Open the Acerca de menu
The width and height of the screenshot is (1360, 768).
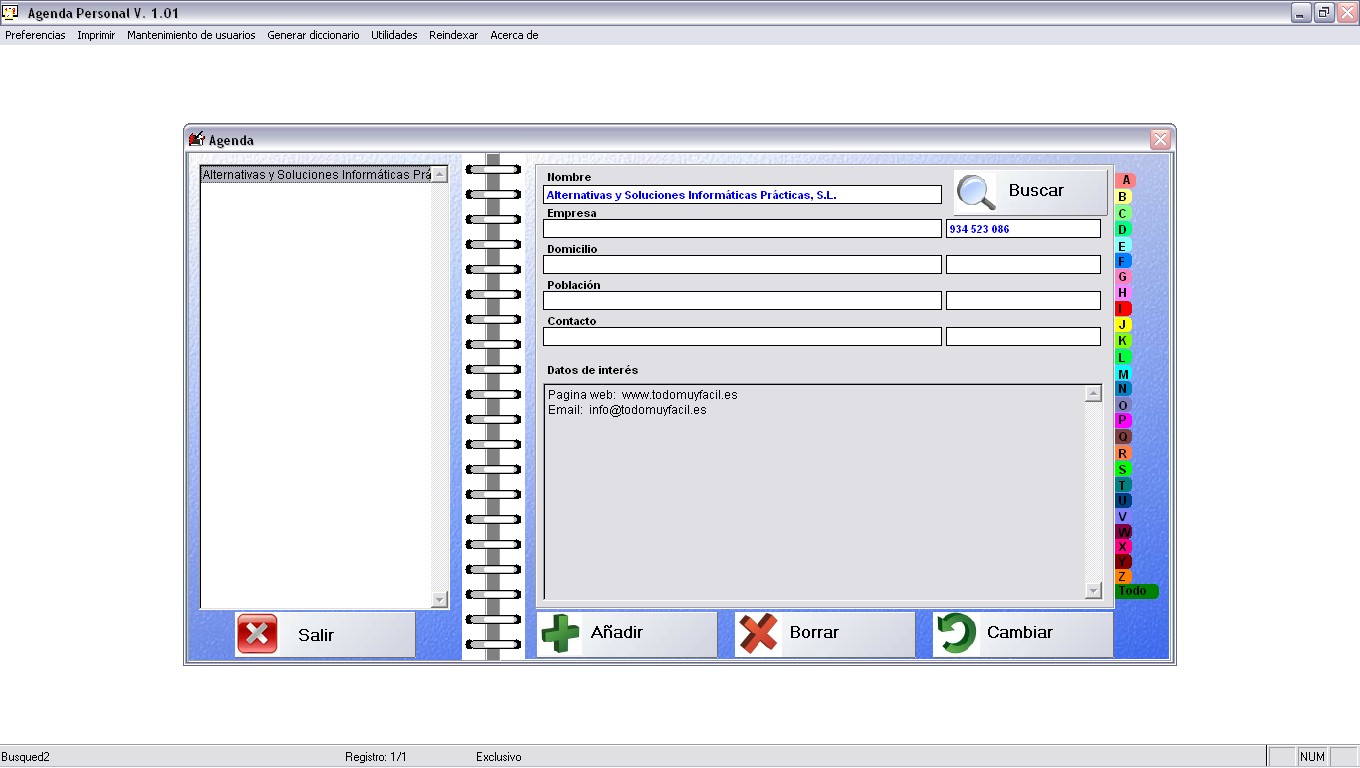pyautogui.click(x=514, y=35)
